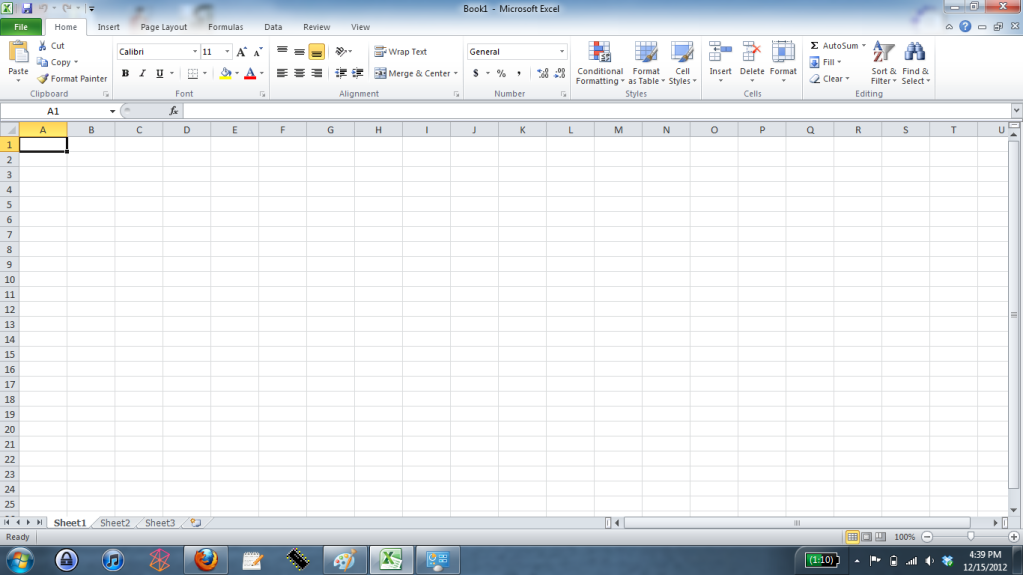The width and height of the screenshot is (1023, 575).
Task: Open Conditional Formatting icon
Action: point(600,52)
